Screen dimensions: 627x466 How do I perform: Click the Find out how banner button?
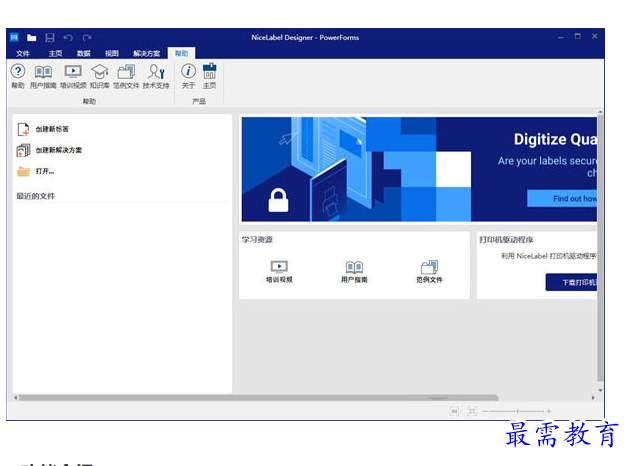562,199
